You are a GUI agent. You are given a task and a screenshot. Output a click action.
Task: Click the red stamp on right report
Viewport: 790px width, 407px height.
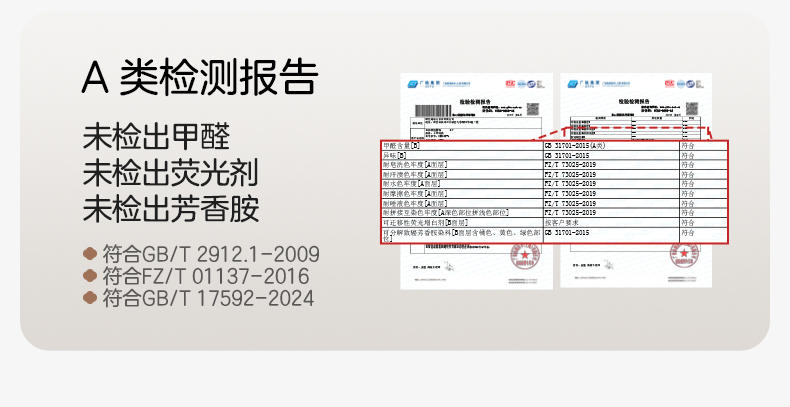coord(684,255)
